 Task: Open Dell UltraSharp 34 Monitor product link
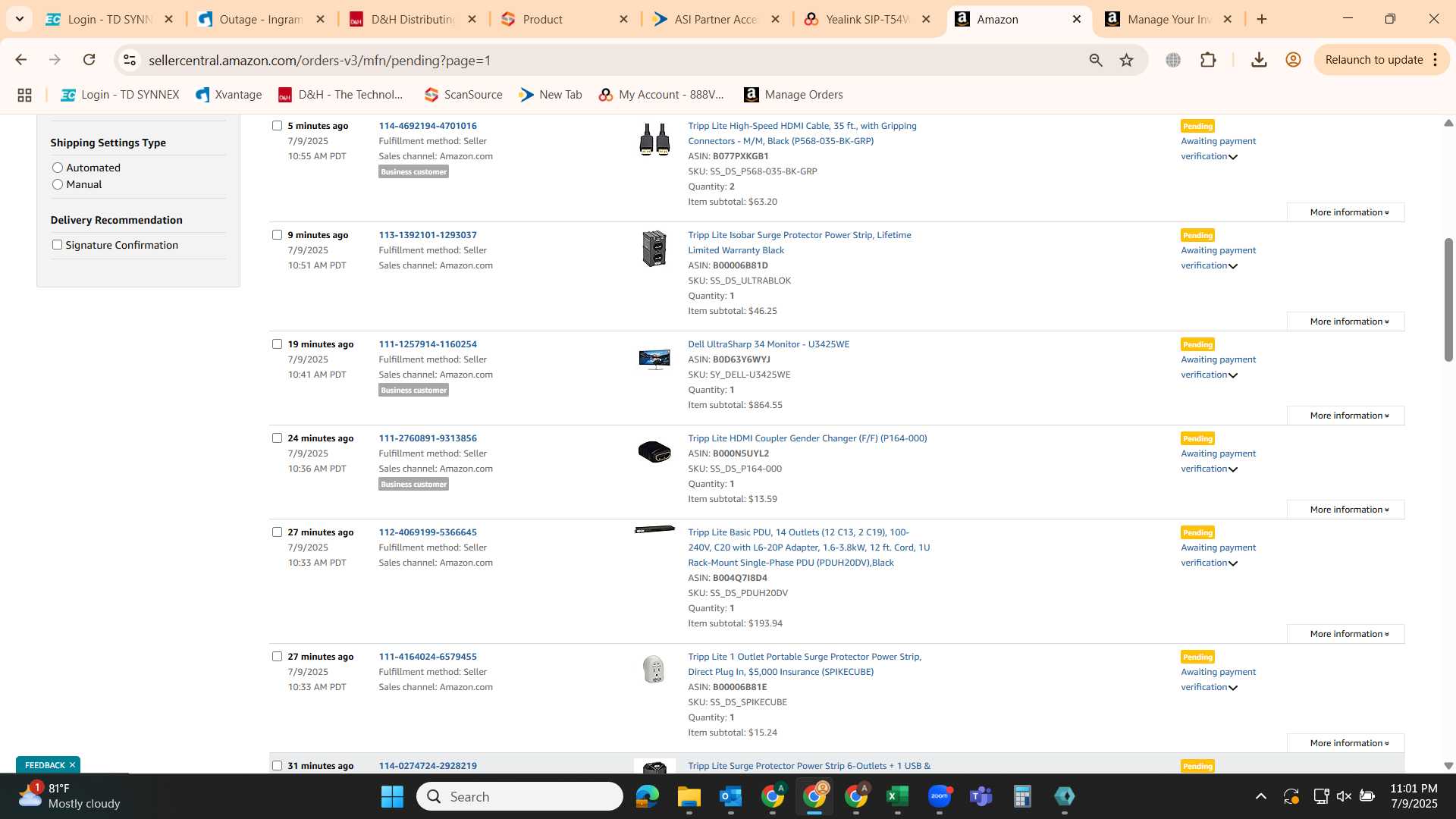tap(768, 344)
